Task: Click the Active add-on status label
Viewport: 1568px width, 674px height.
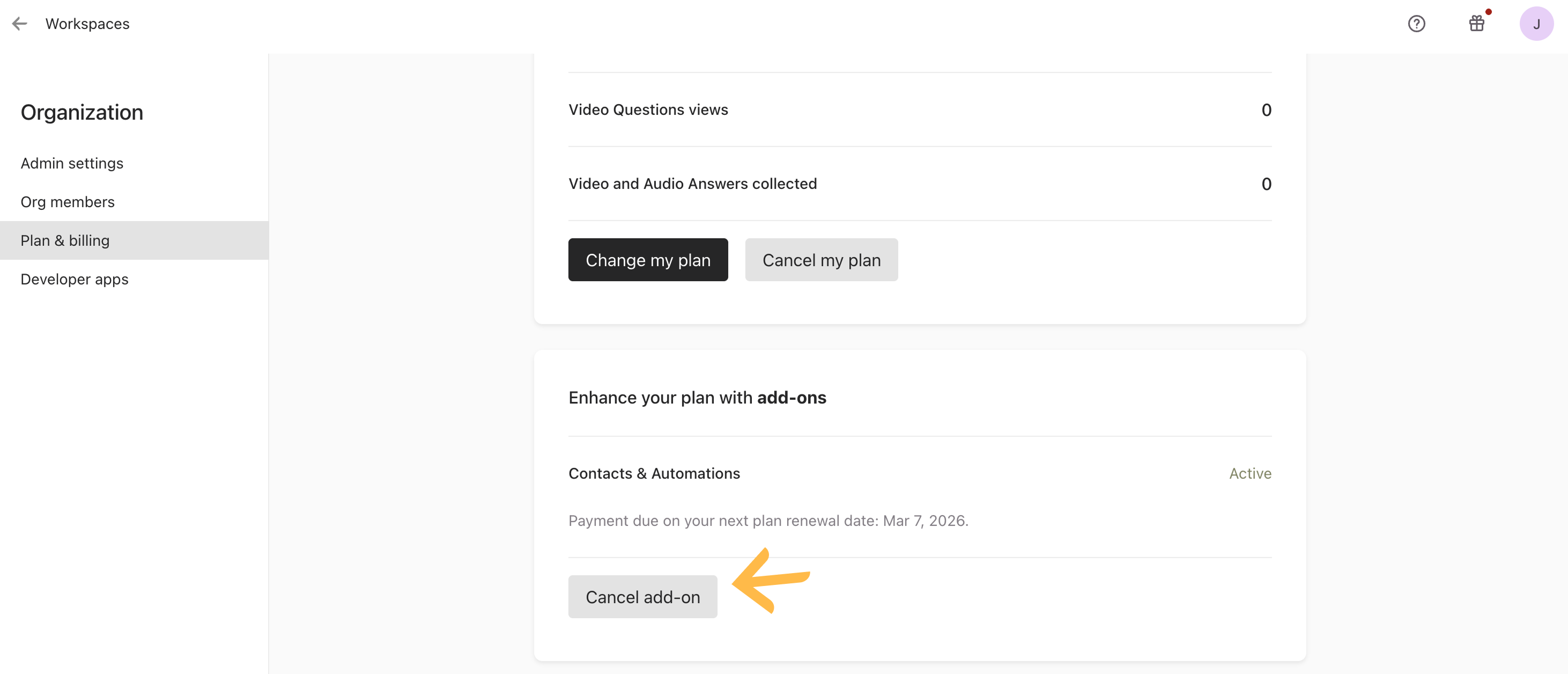Action: coord(1249,473)
